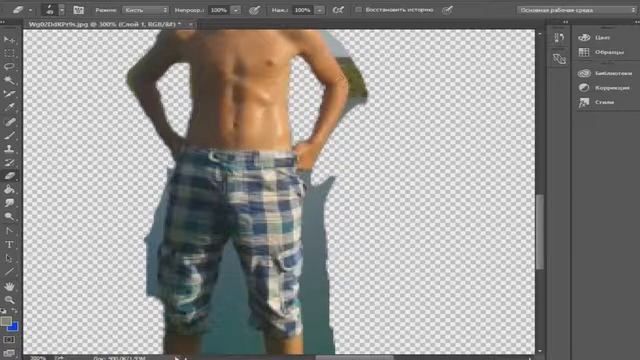Select the Magic Wand tool

(9, 80)
